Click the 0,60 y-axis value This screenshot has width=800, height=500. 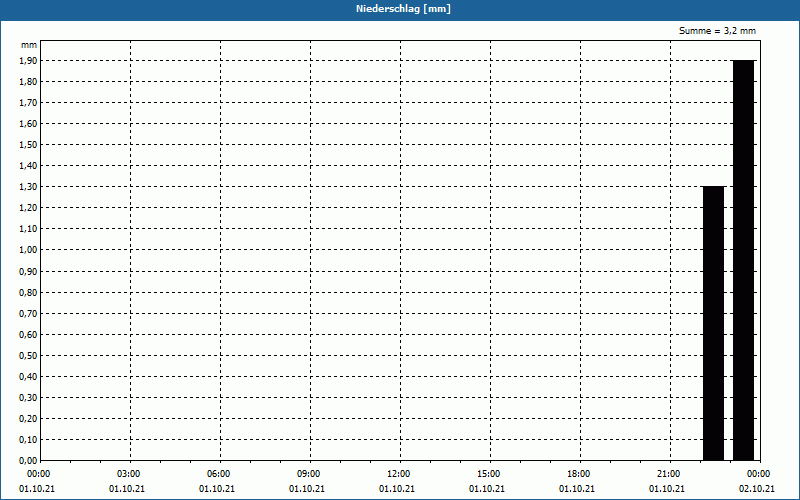pyautogui.click(x=28, y=335)
